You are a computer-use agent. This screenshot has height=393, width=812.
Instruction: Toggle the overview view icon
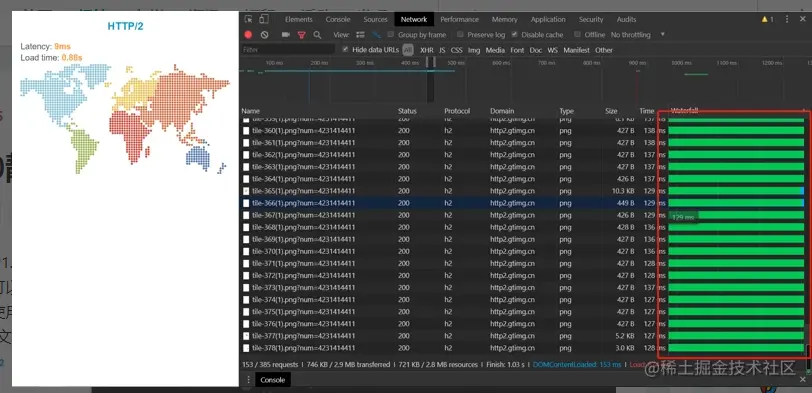coord(376,35)
